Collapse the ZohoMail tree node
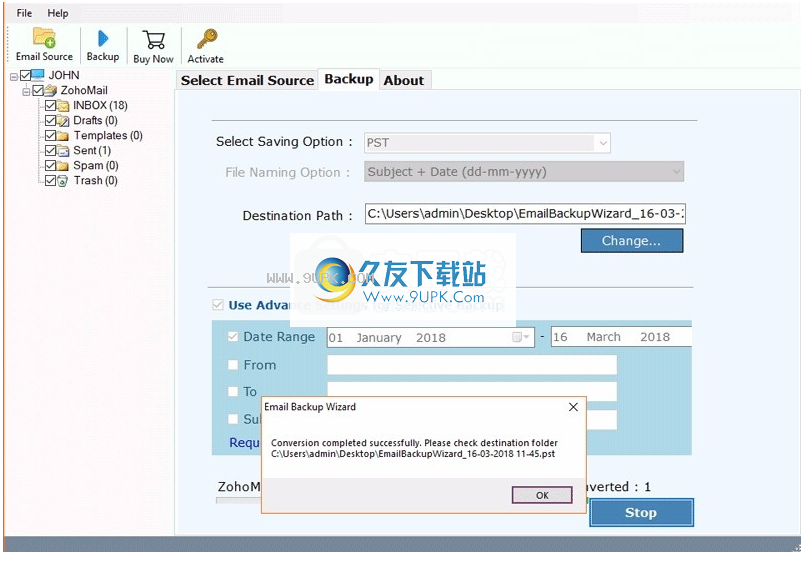 (26, 92)
